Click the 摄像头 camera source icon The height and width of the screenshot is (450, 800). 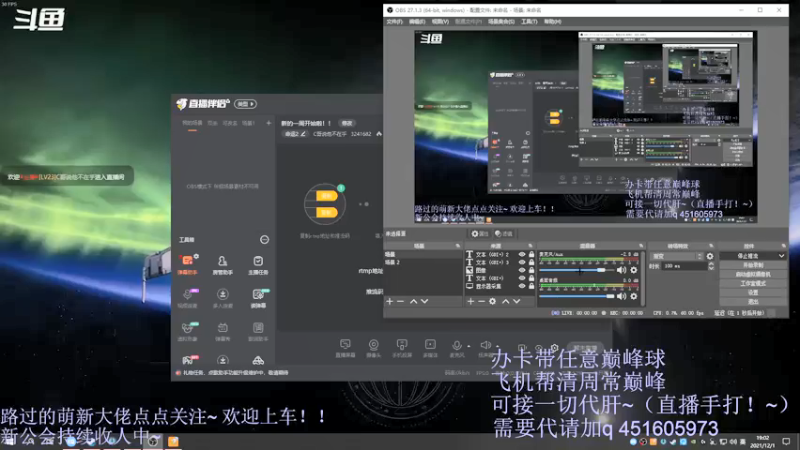pyautogui.click(x=373, y=348)
